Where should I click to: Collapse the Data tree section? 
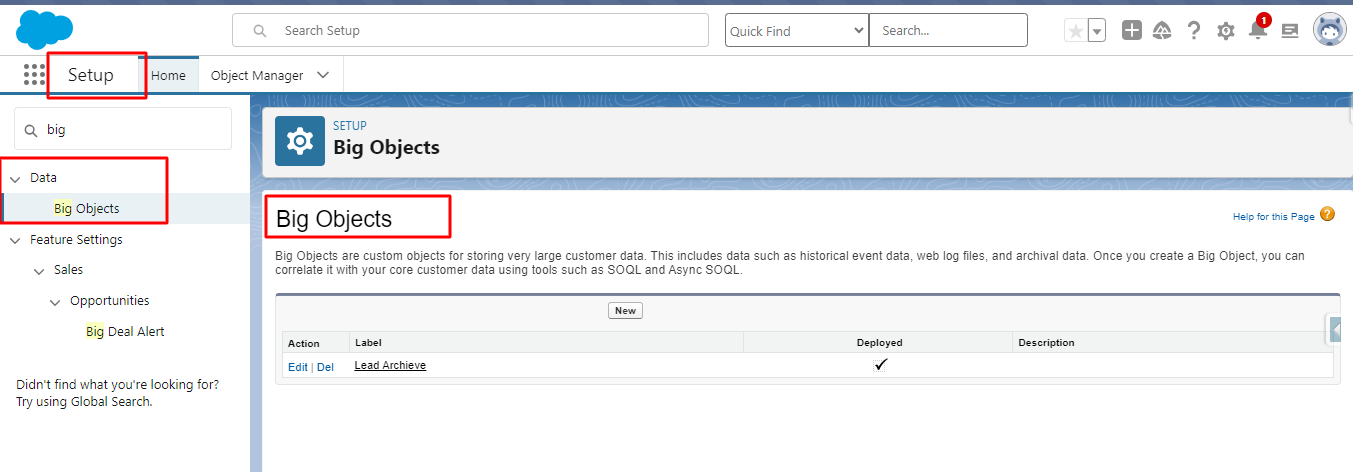click(x=15, y=178)
